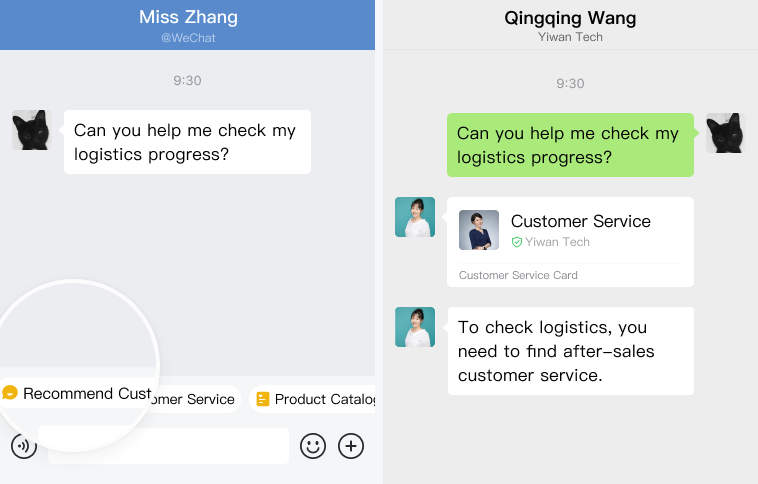This screenshot has width=758, height=484.
Task: Select the green logistics progress message bubble
Action: (x=570, y=145)
